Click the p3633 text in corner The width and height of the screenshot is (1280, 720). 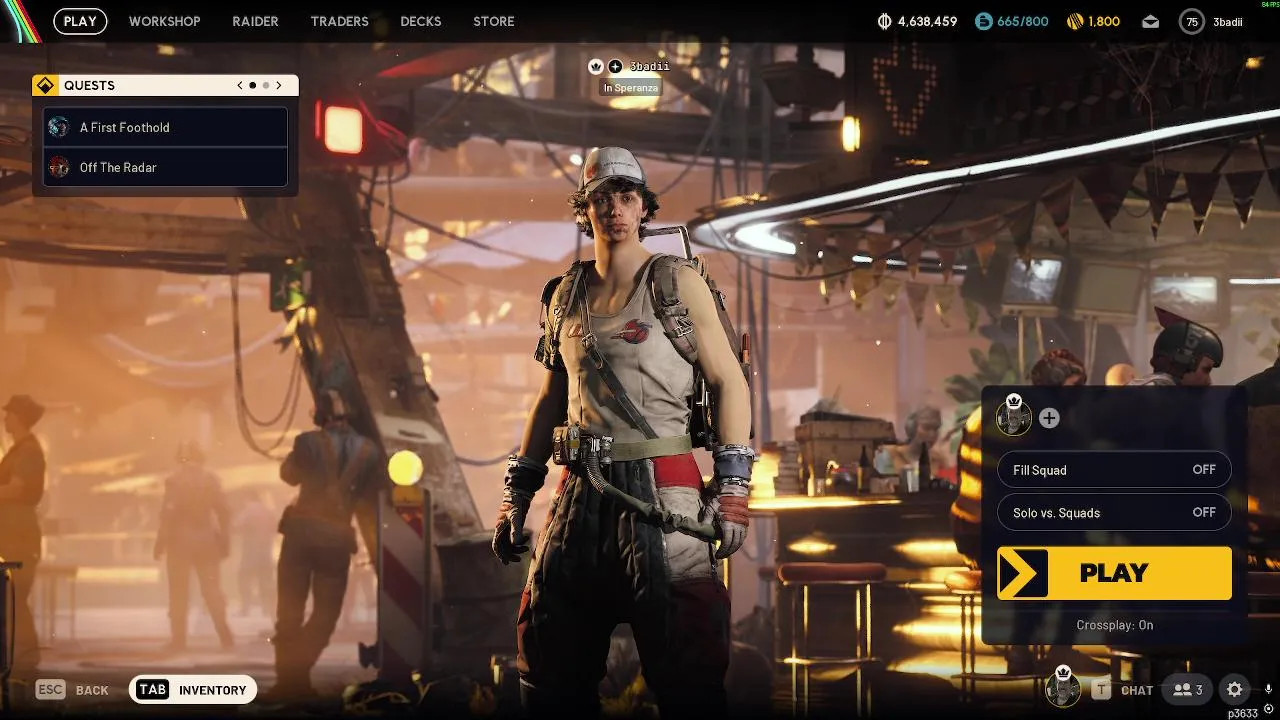tap(1243, 713)
